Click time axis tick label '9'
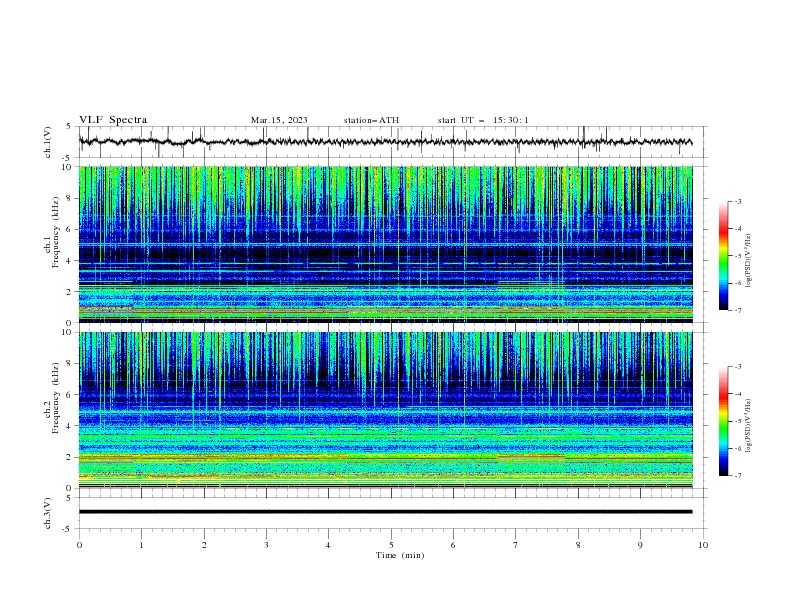 point(640,545)
